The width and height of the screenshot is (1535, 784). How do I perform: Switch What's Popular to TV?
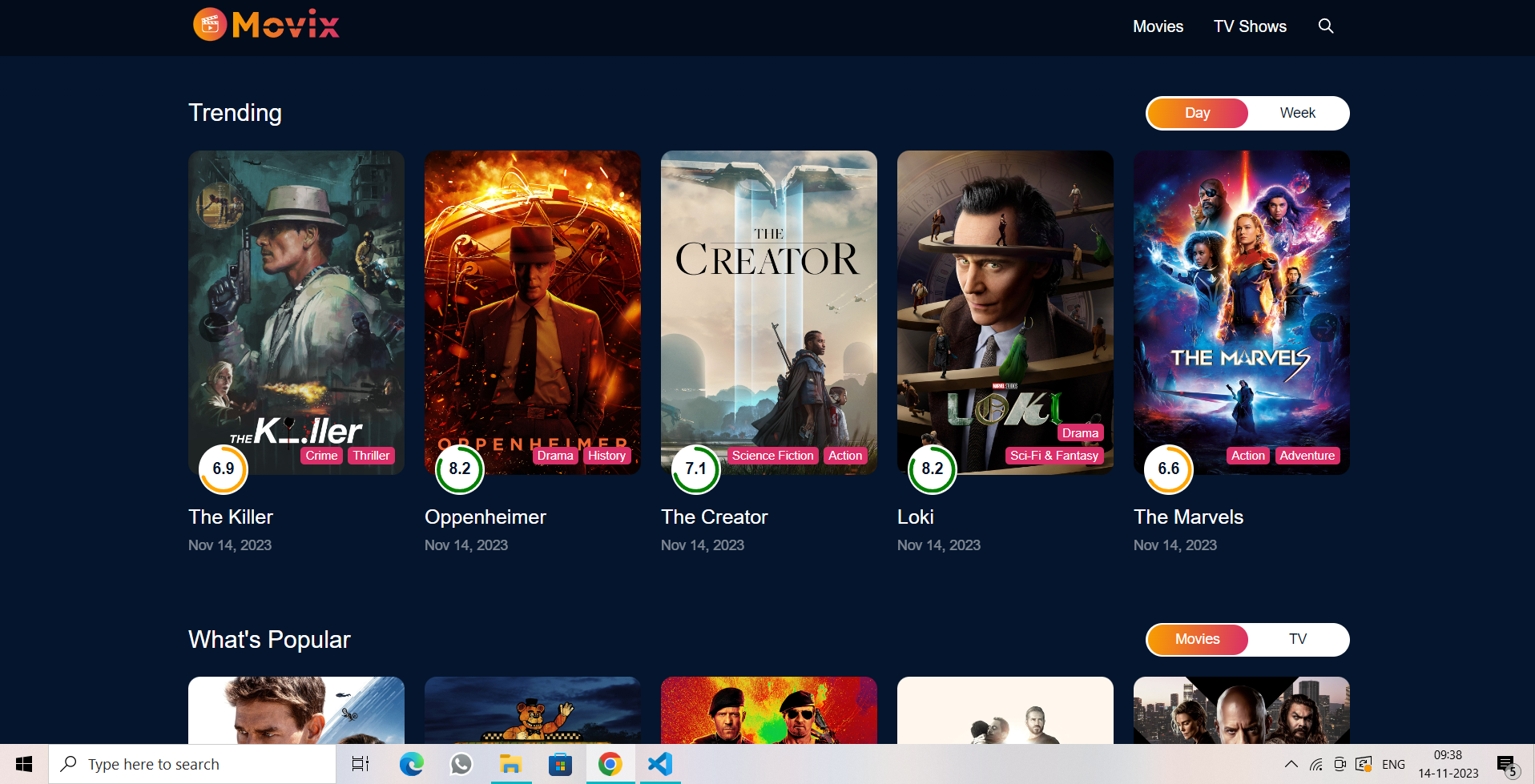click(x=1298, y=639)
